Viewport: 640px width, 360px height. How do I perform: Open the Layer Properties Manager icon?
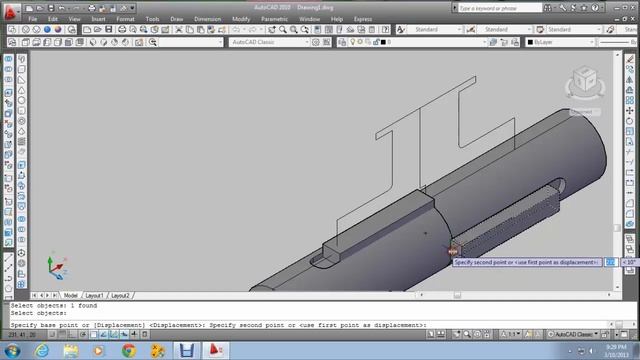[342, 42]
